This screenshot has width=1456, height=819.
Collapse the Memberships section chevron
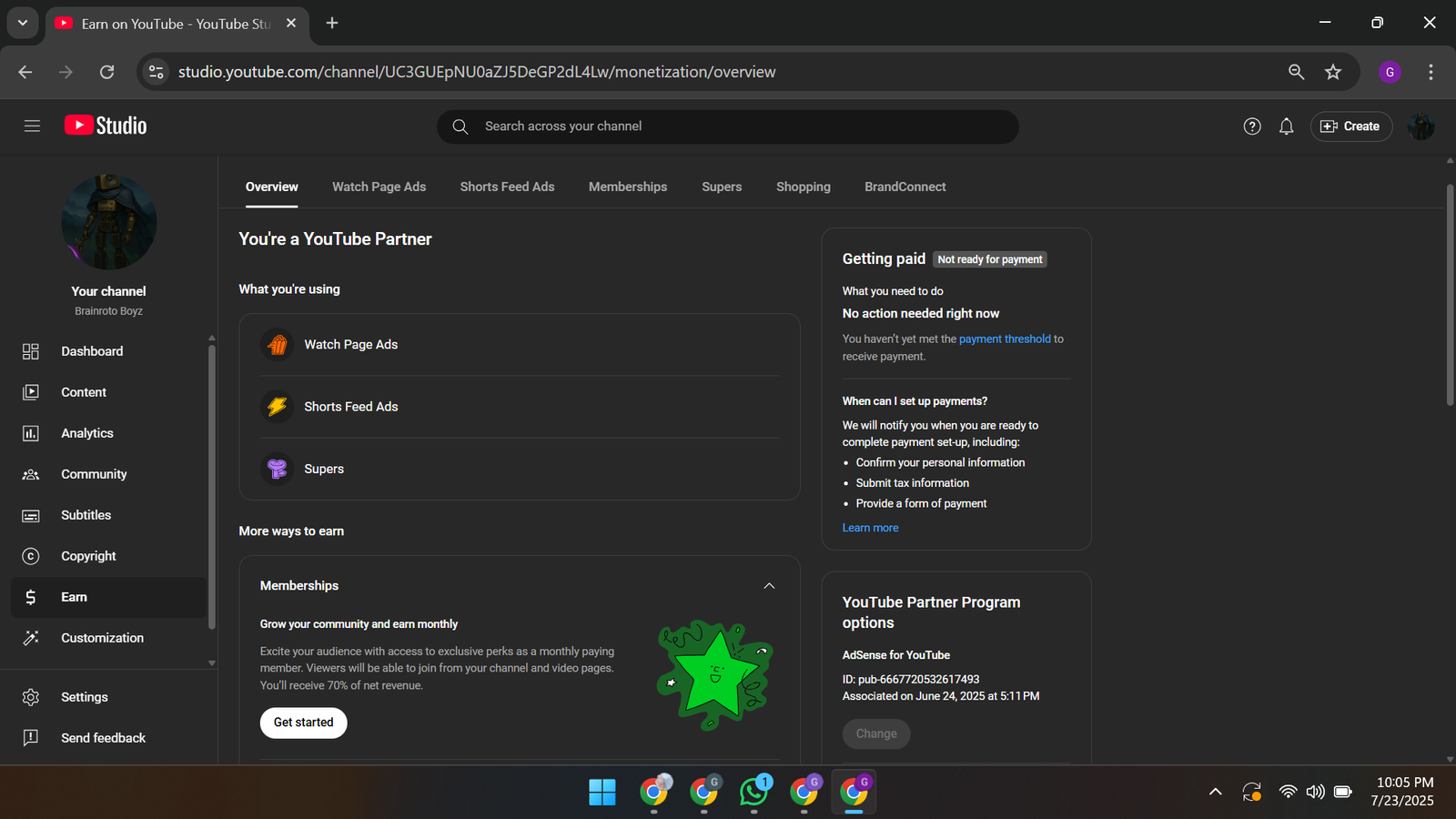click(769, 586)
